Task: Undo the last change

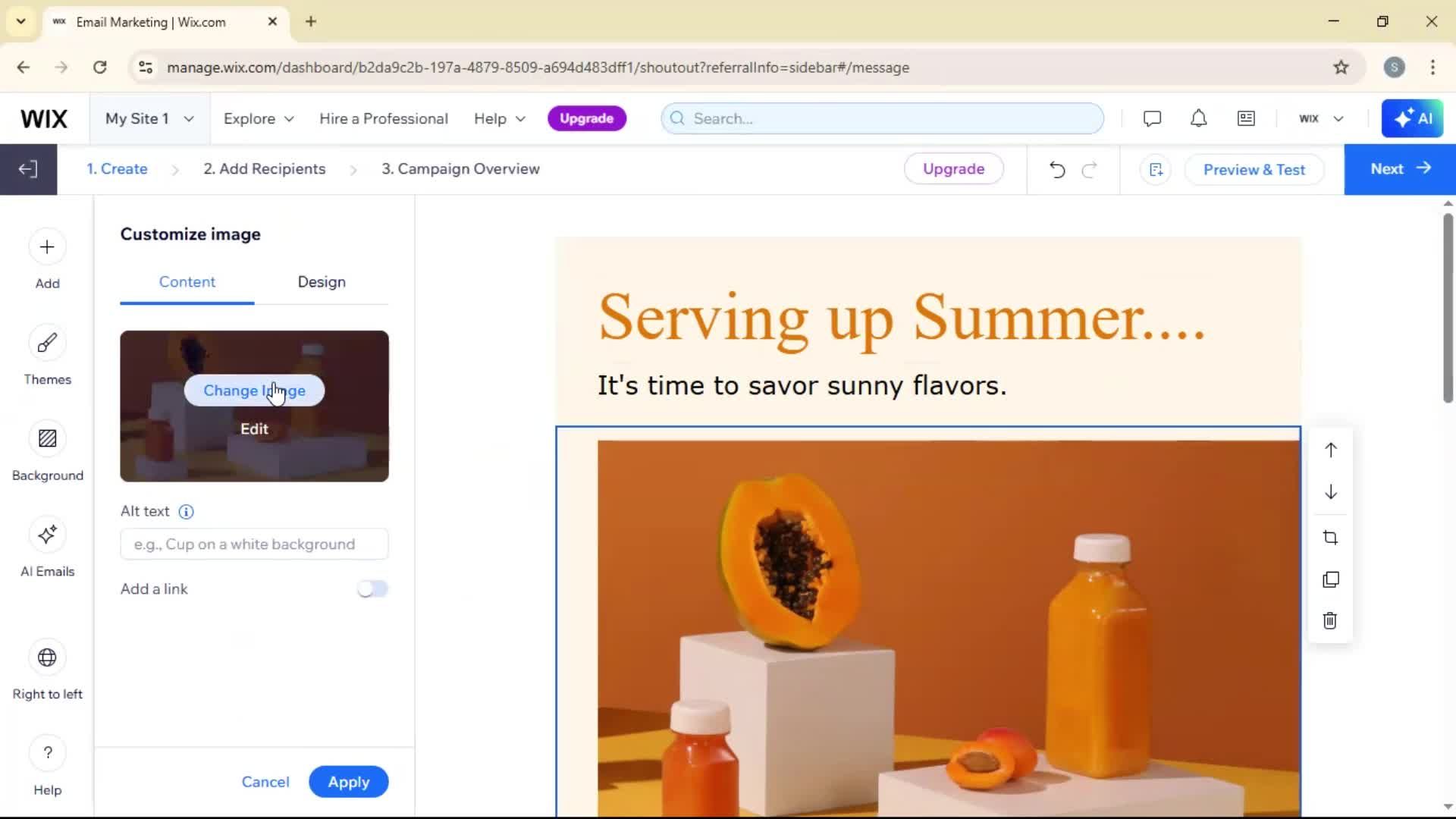Action: 1057,169
